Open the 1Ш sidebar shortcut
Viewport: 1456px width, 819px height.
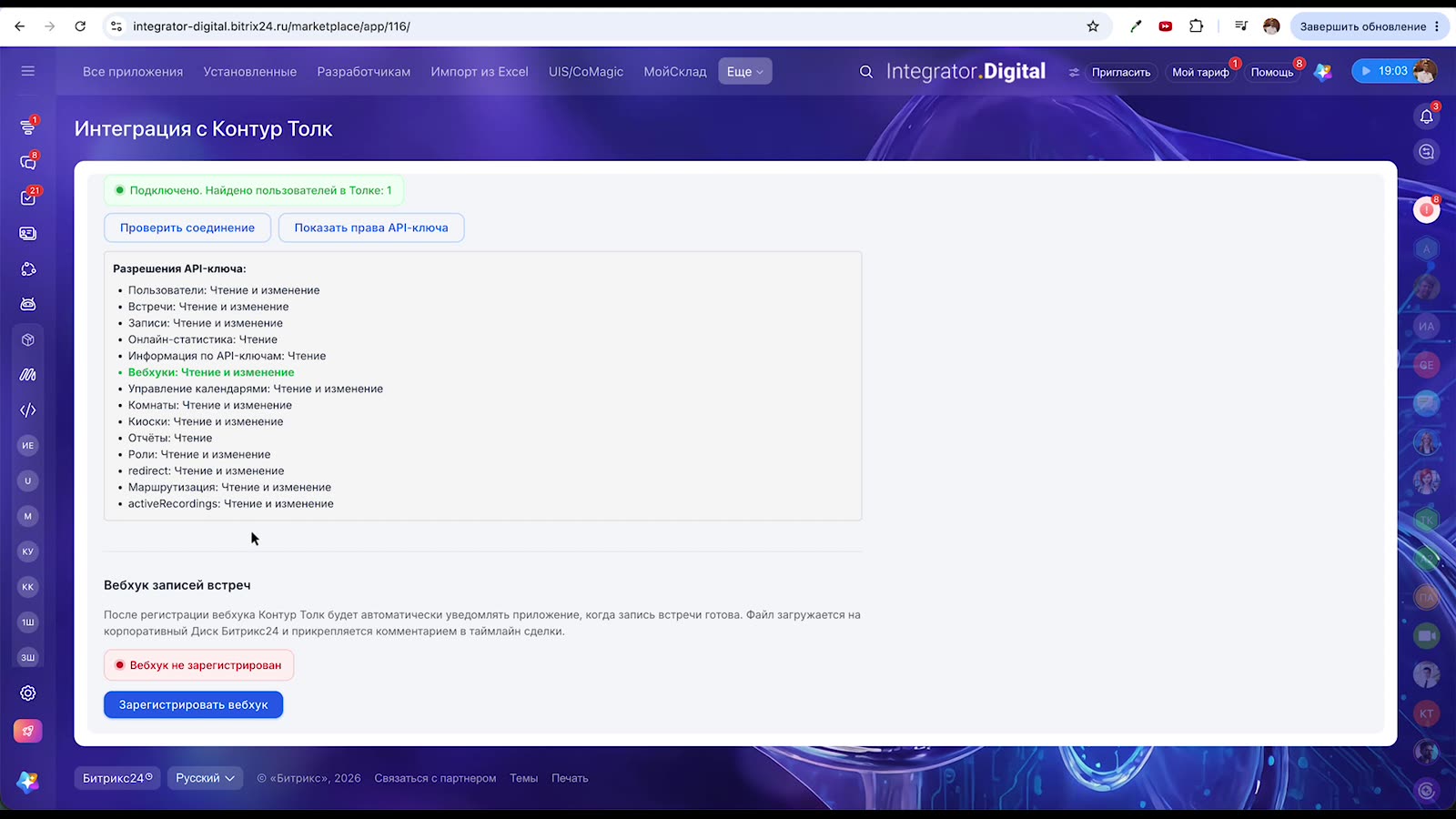pyautogui.click(x=28, y=622)
